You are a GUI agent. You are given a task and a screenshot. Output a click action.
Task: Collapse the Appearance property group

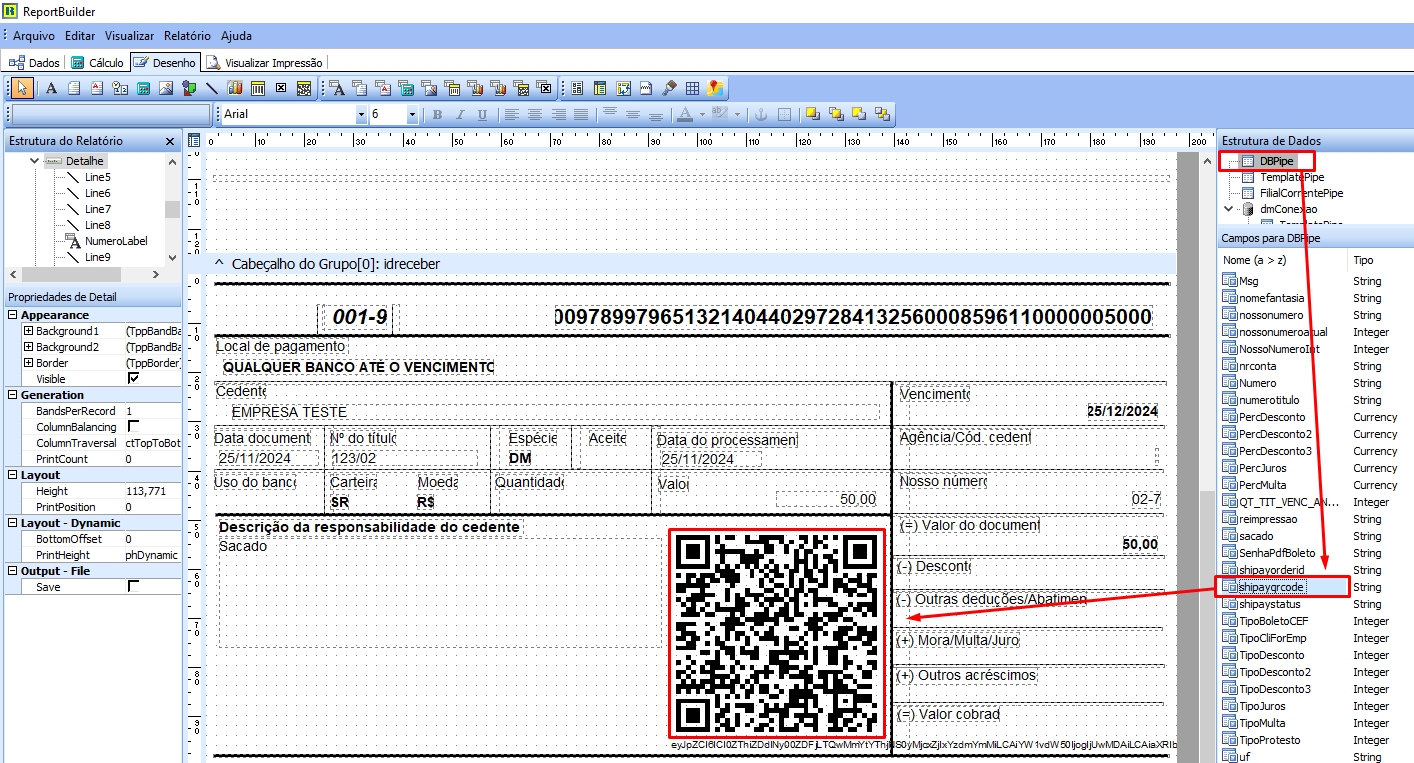[13, 315]
